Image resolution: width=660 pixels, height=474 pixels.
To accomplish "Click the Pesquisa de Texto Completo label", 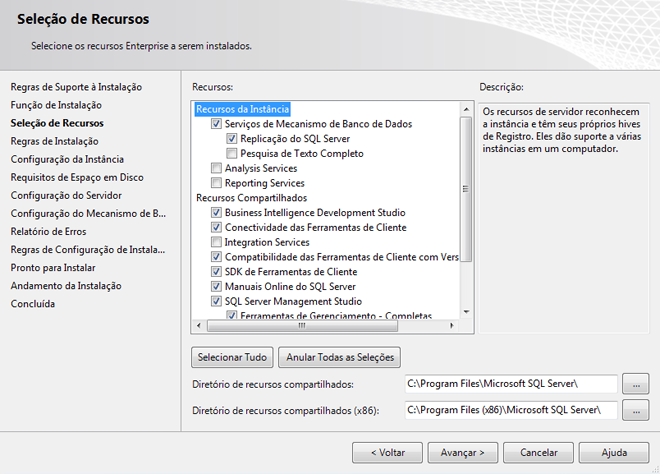I will [302, 154].
